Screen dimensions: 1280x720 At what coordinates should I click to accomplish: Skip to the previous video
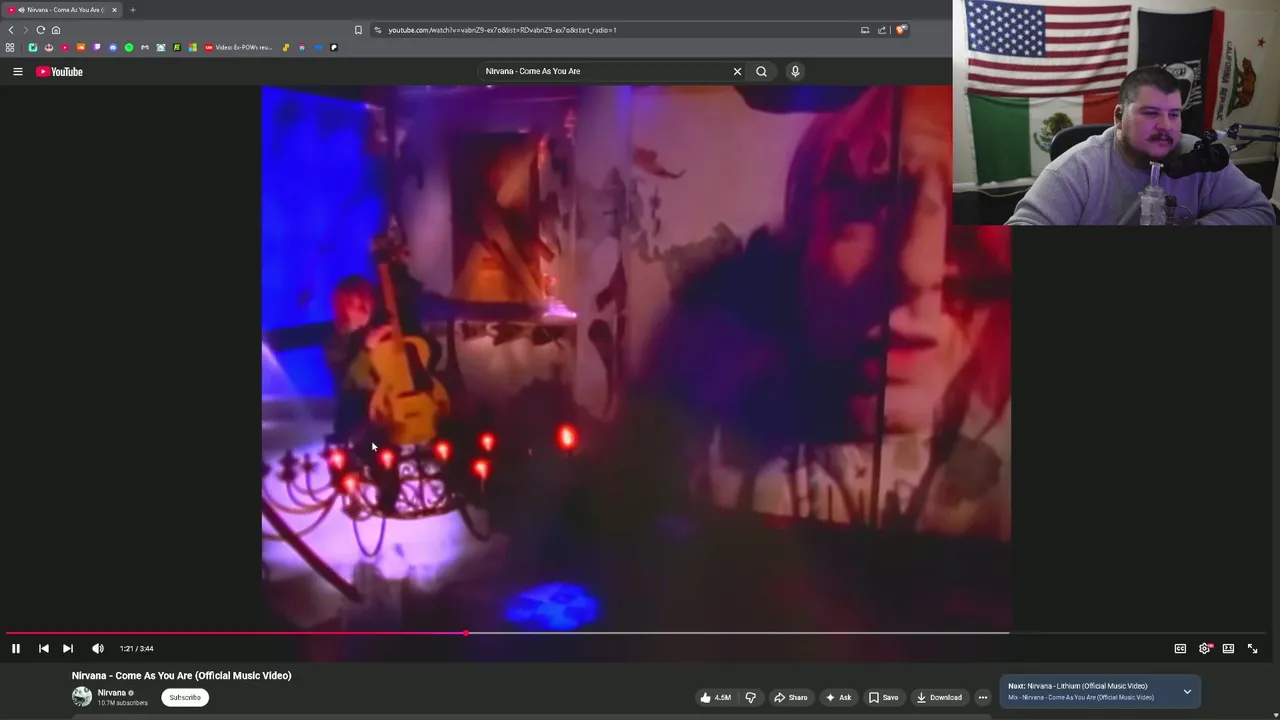(44, 648)
